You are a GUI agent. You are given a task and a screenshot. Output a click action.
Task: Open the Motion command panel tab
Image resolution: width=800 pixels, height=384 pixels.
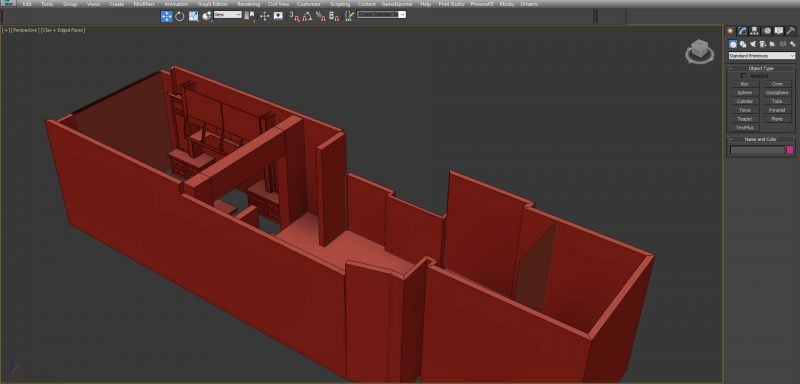pos(767,31)
